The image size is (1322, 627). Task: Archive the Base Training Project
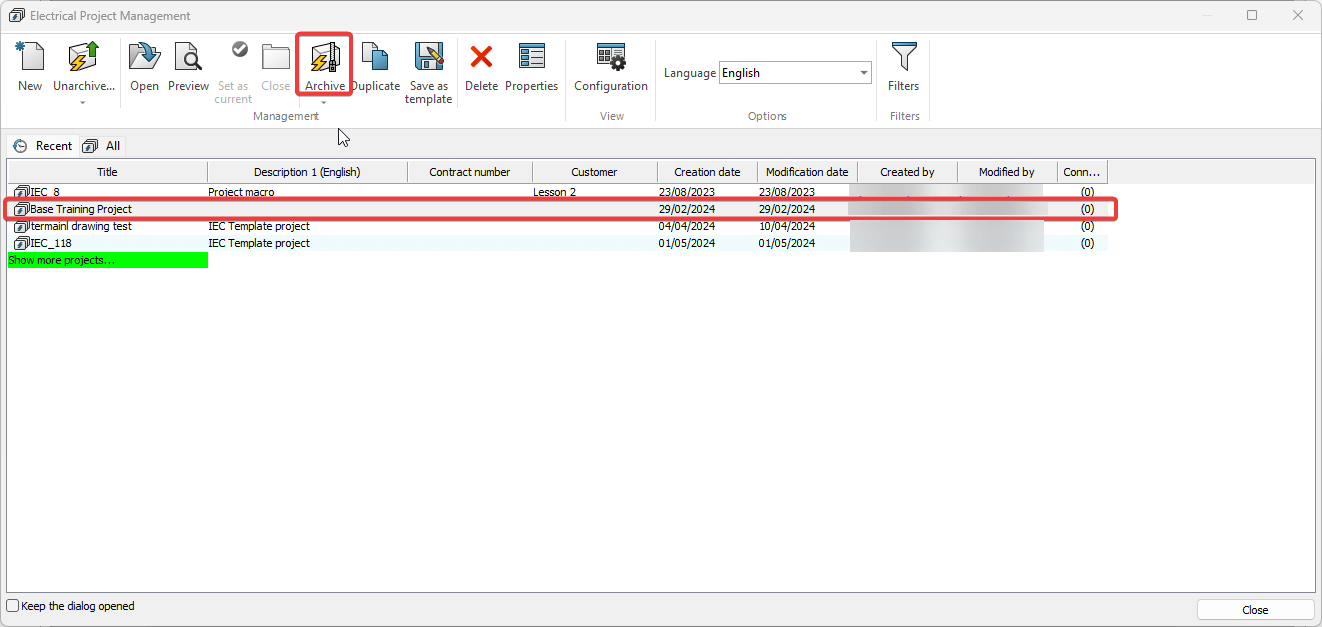pyautogui.click(x=323, y=62)
